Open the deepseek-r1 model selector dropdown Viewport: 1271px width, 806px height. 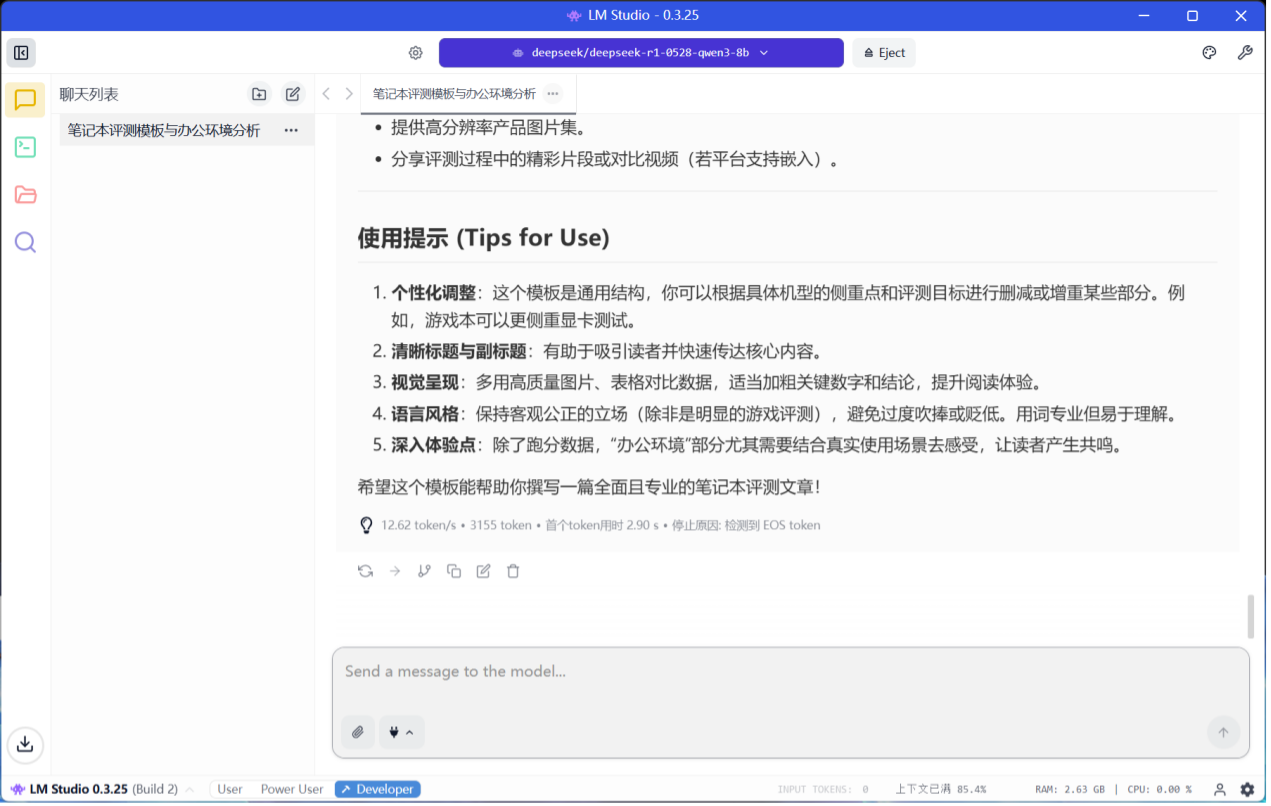(640, 53)
